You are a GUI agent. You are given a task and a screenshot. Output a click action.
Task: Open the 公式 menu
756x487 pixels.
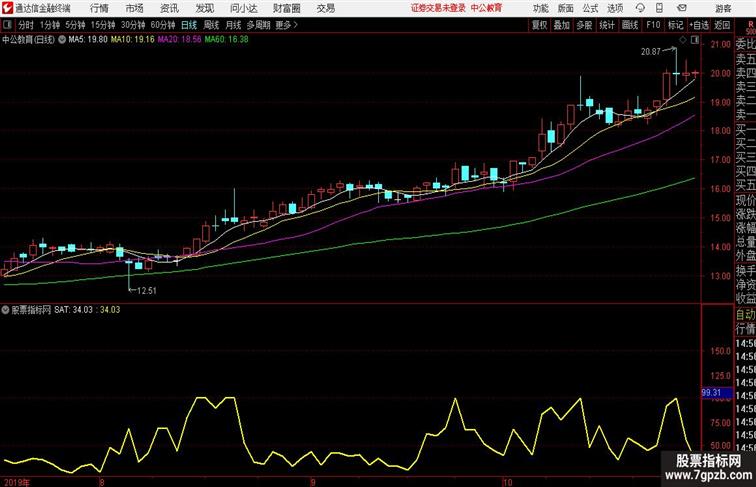point(590,8)
